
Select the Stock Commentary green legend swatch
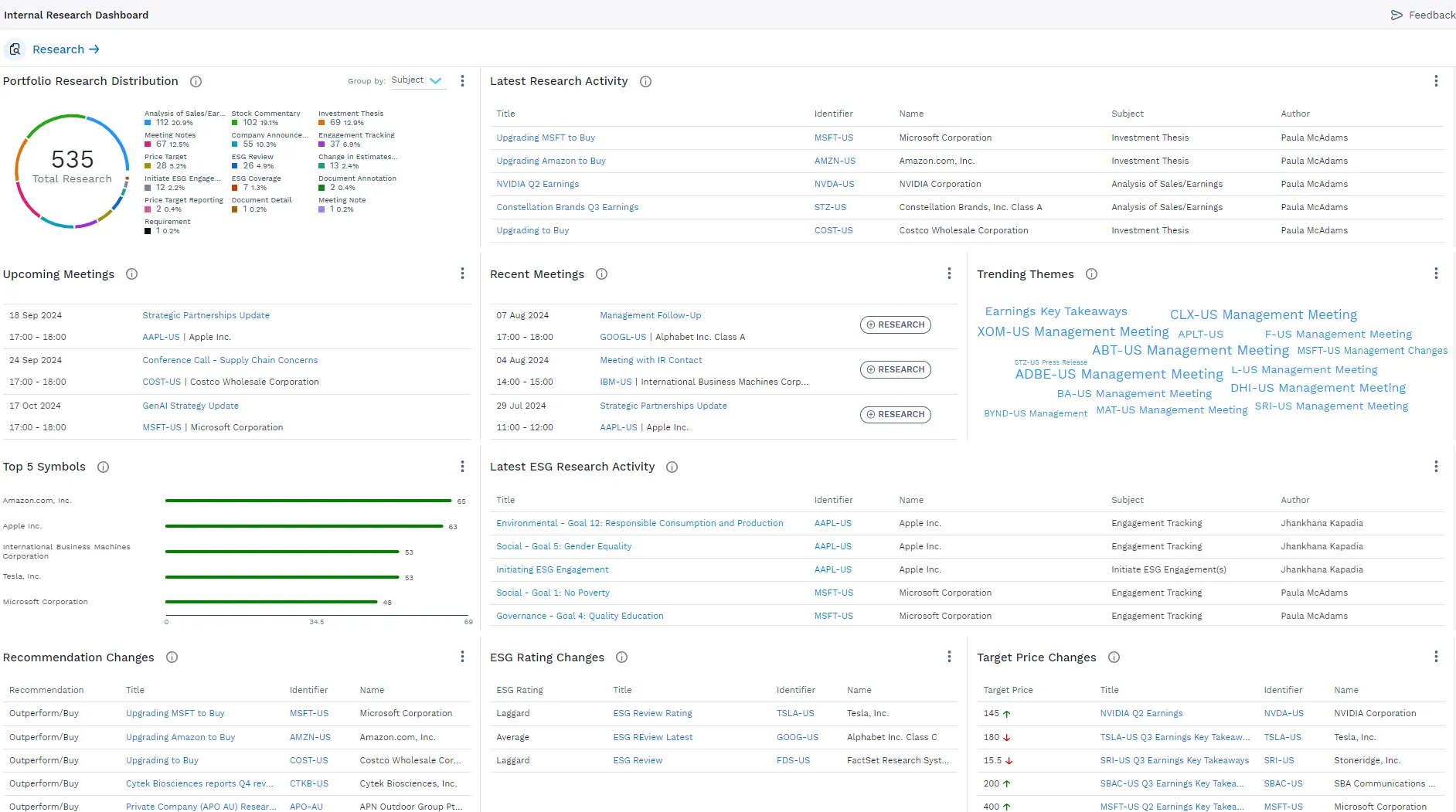[x=235, y=123]
